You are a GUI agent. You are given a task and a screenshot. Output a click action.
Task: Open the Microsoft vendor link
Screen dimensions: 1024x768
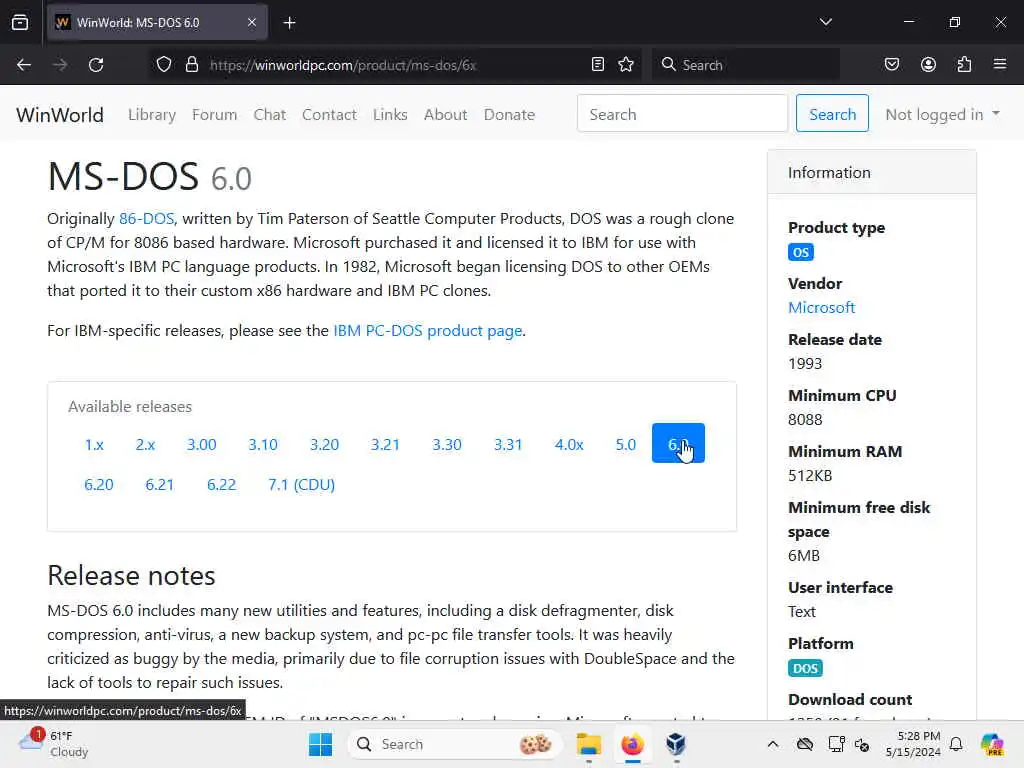coord(821,307)
